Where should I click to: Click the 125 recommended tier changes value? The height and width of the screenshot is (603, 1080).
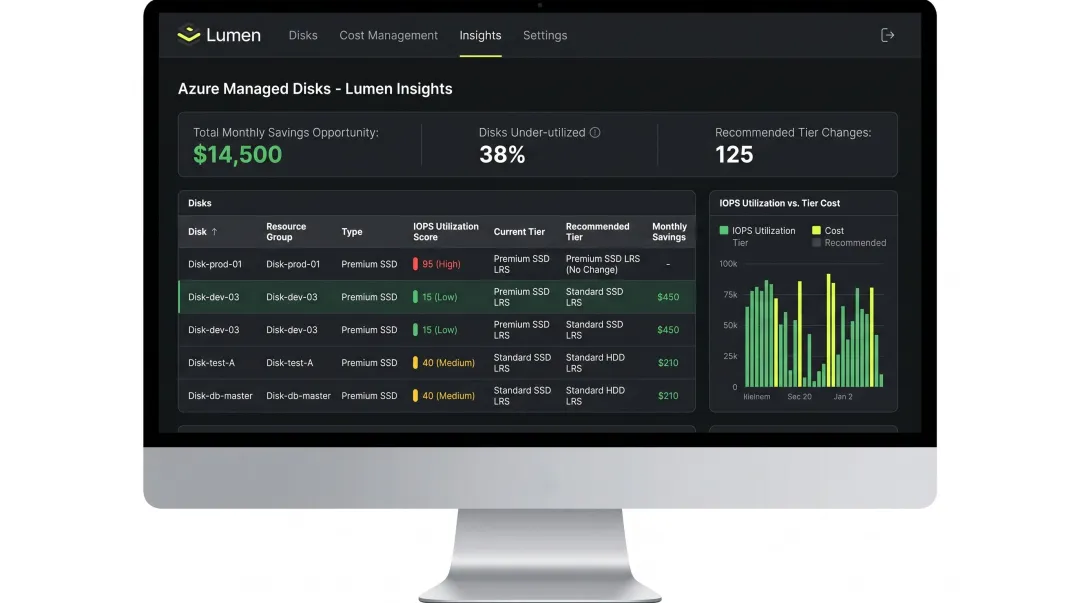[x=734, y=154]
